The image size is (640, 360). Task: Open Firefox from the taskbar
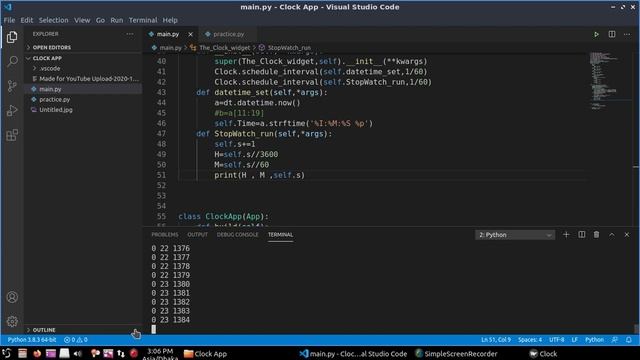[37, 353]
